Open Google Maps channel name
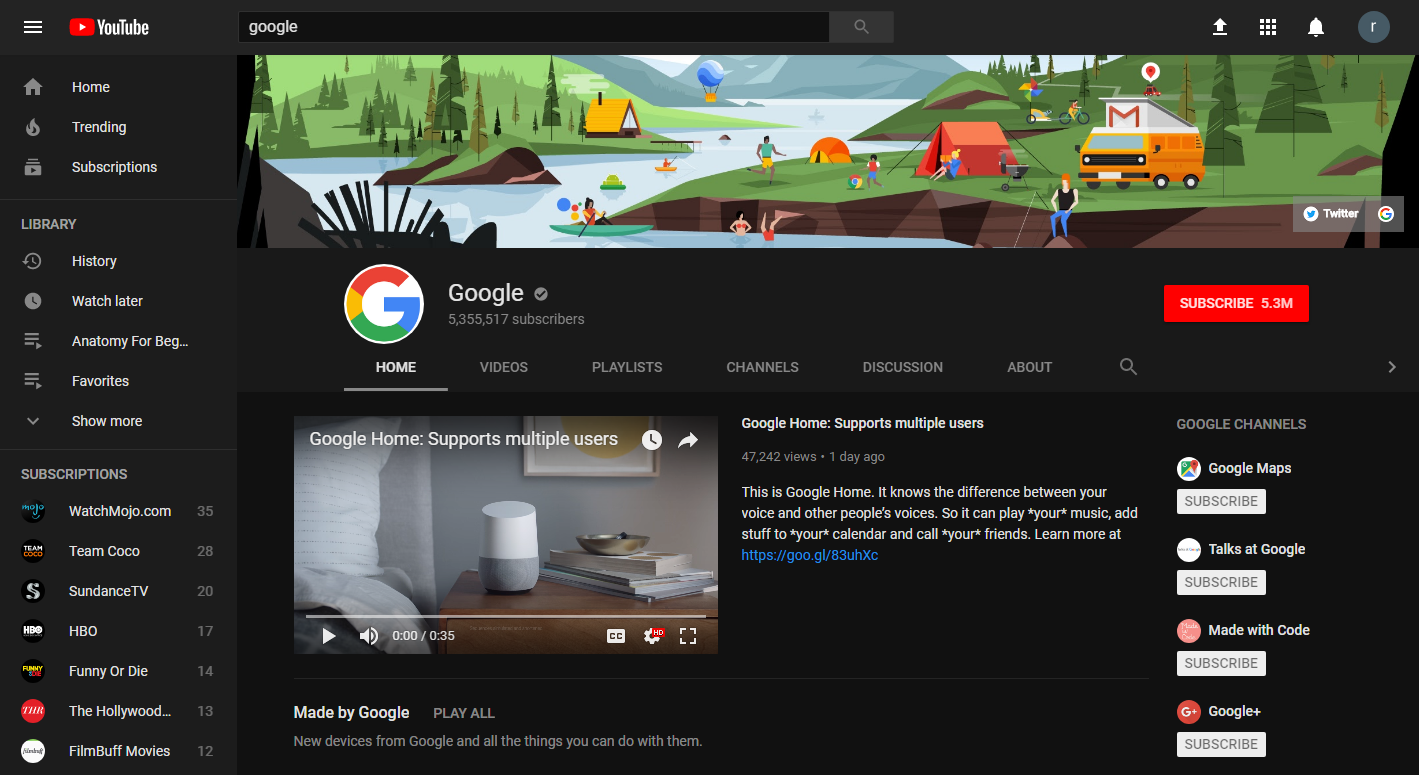 (1250, 468)
